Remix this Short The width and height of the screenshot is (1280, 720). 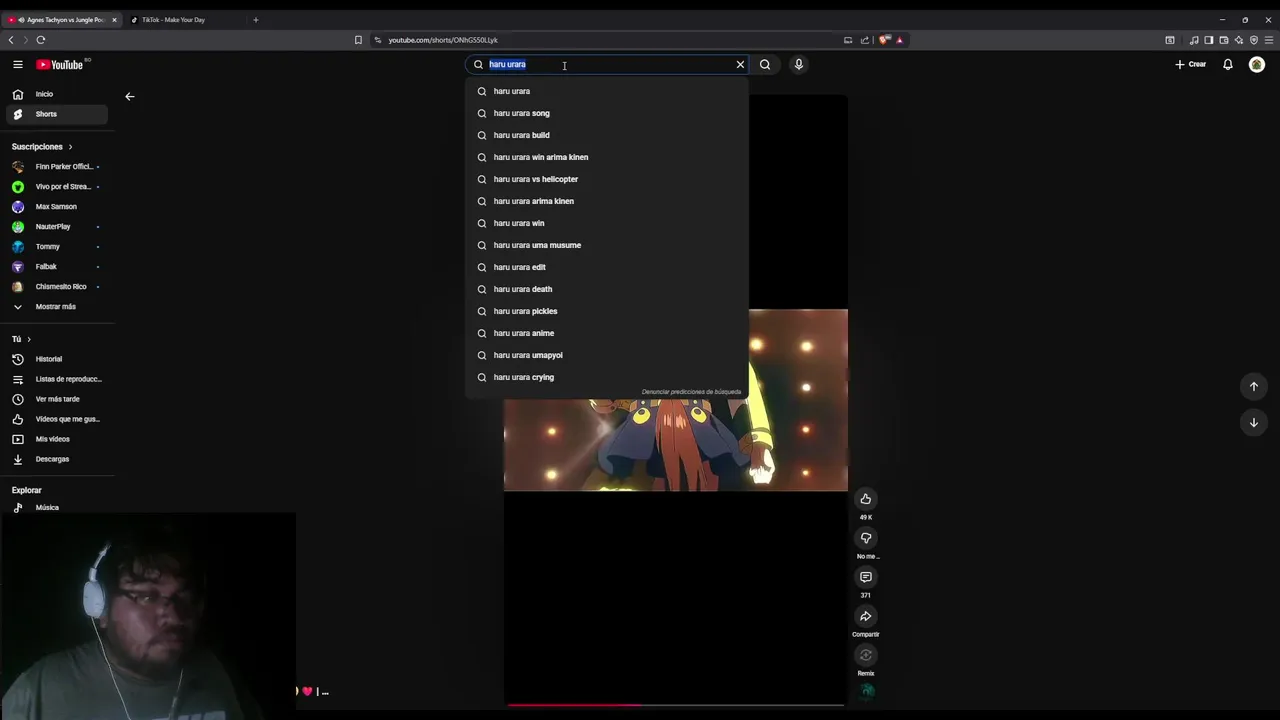pyautogui.click(x=866, y=655)
